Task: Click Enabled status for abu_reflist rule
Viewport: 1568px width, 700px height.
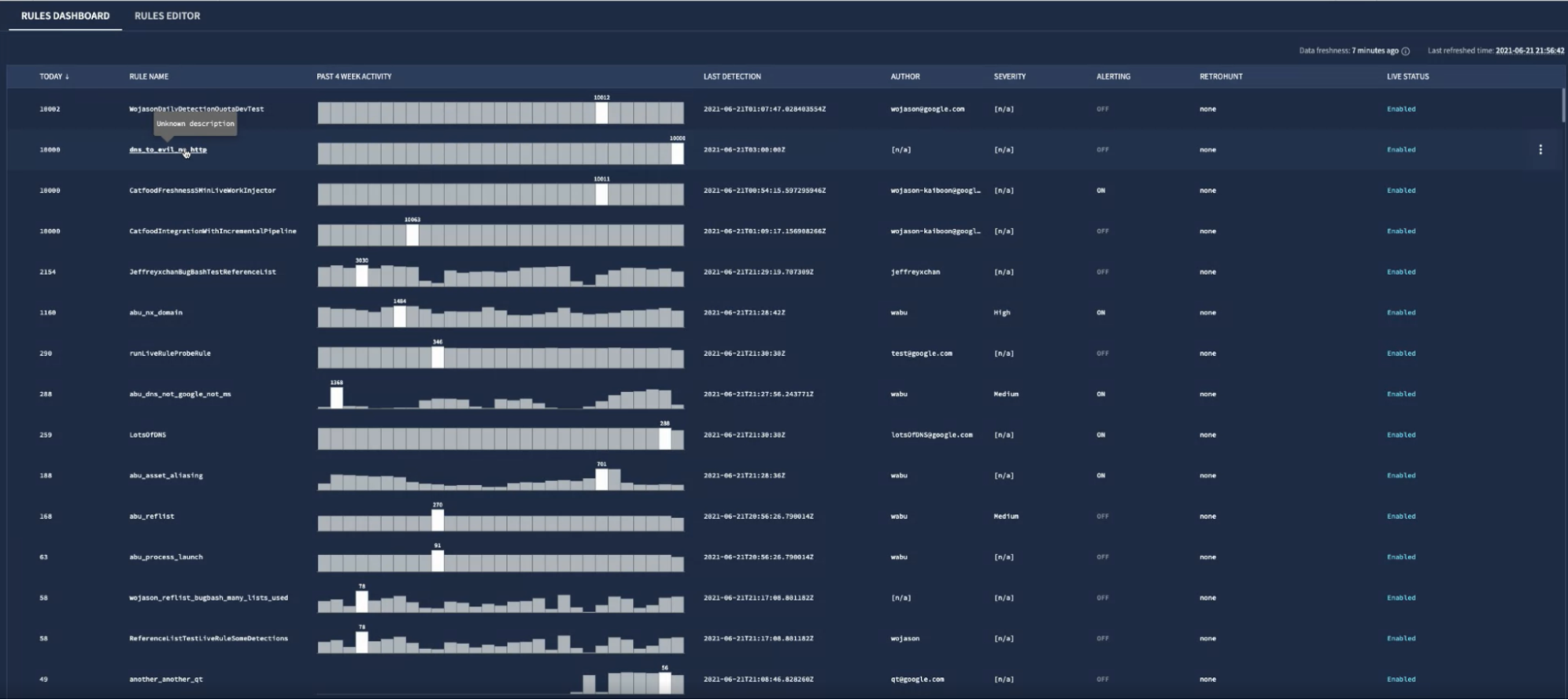Action: (x=1400, y=517)
